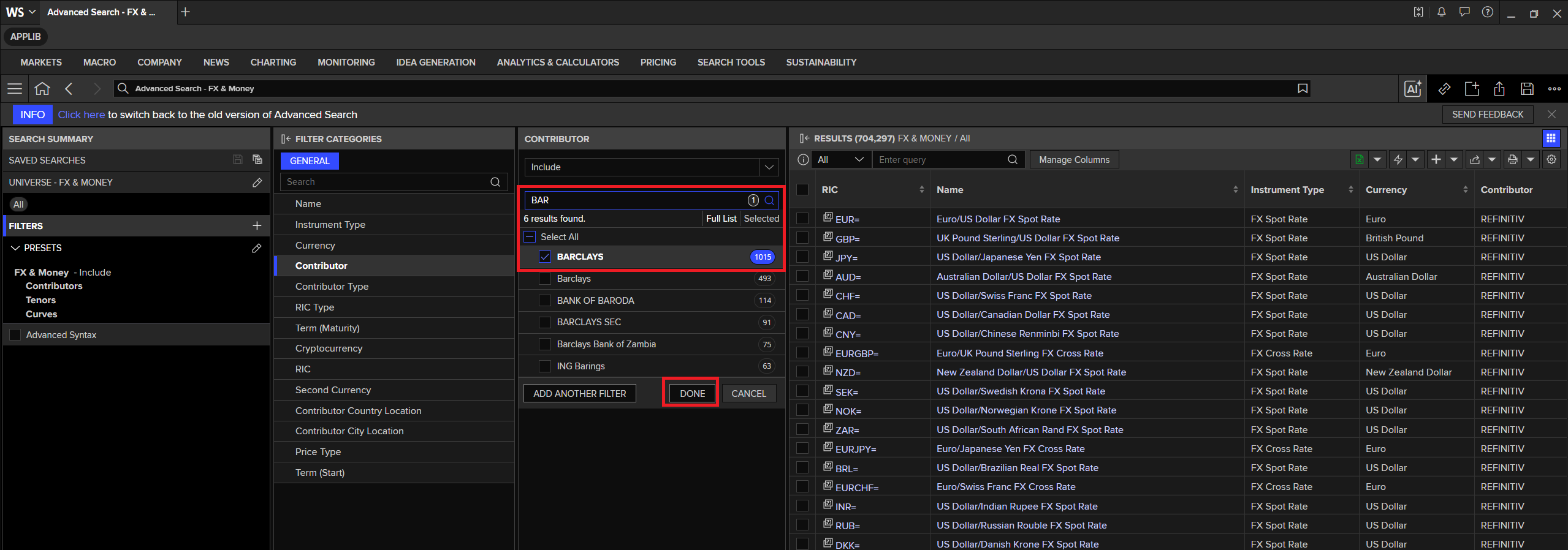The width and height of the screenshot is (1568, 550).
Task: Open the AI assistant icon
Action: tap(1412, 89)
